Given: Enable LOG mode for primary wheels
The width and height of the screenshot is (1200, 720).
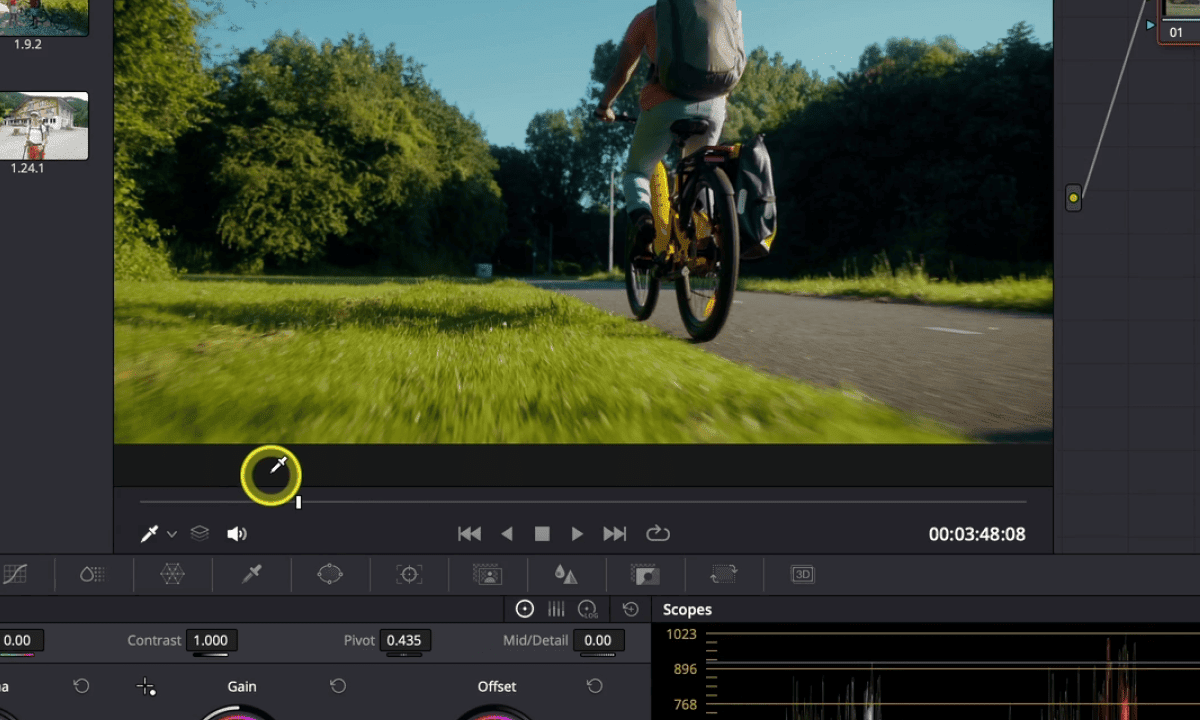Looking at the screenshot, I should [588, 609].
